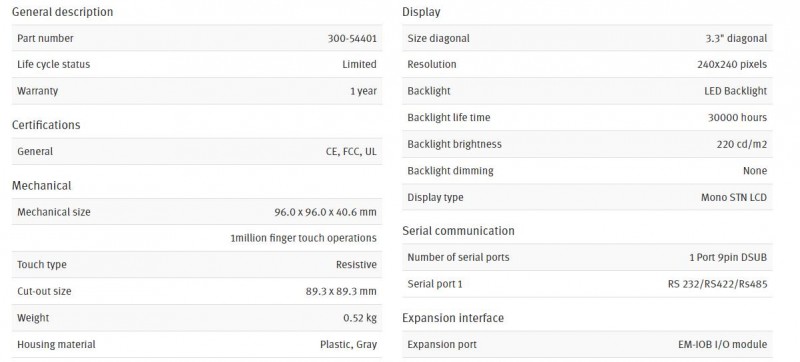Select the Part number 300-54401 value

[352, 38]
